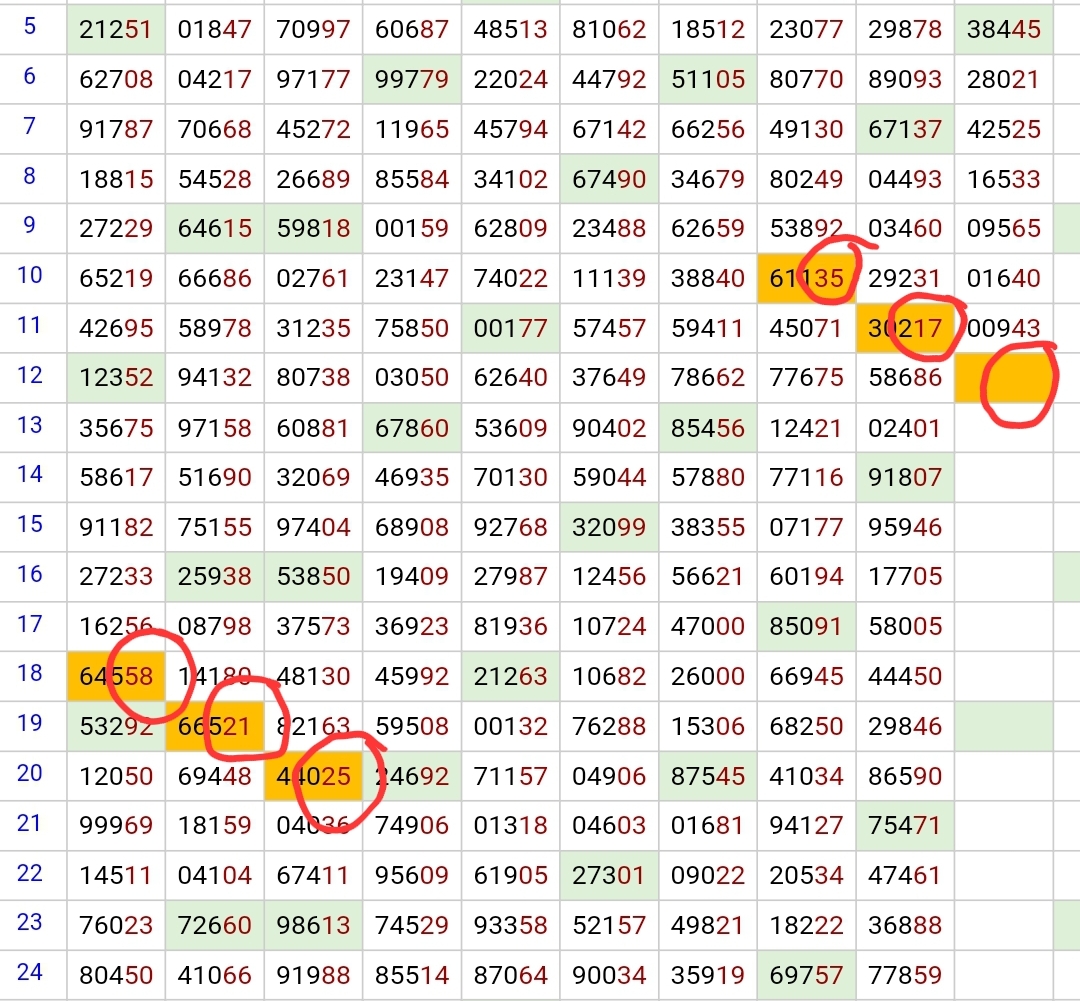The image size is (1080, 1001).
Task: Click the green cell 99779
Action: pos(412,80)
